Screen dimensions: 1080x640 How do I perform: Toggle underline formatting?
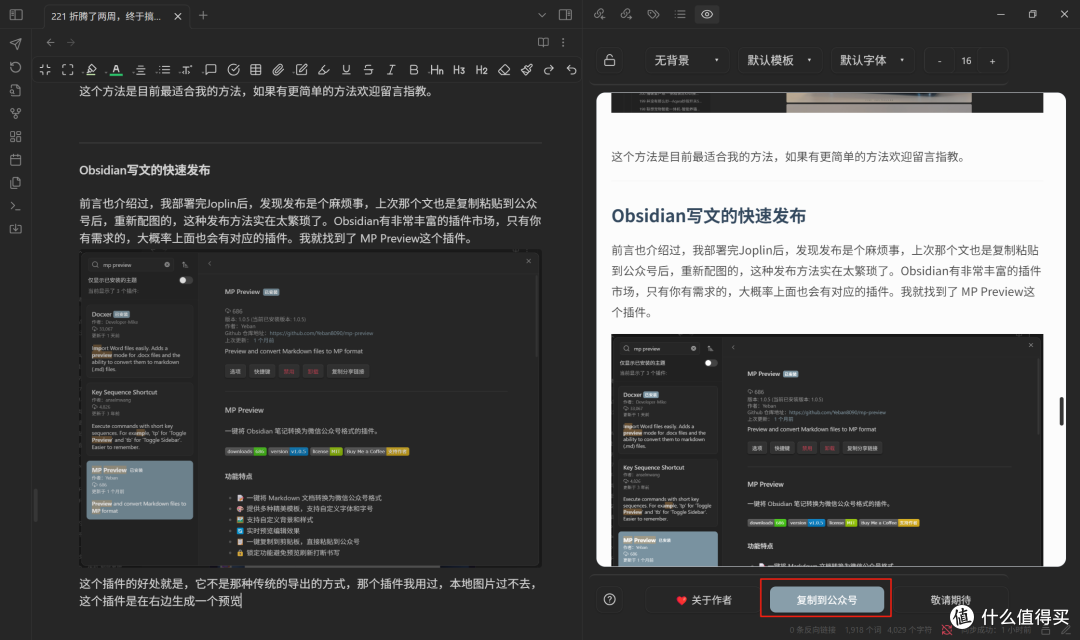pyautogui.click(x=346, y=70)
